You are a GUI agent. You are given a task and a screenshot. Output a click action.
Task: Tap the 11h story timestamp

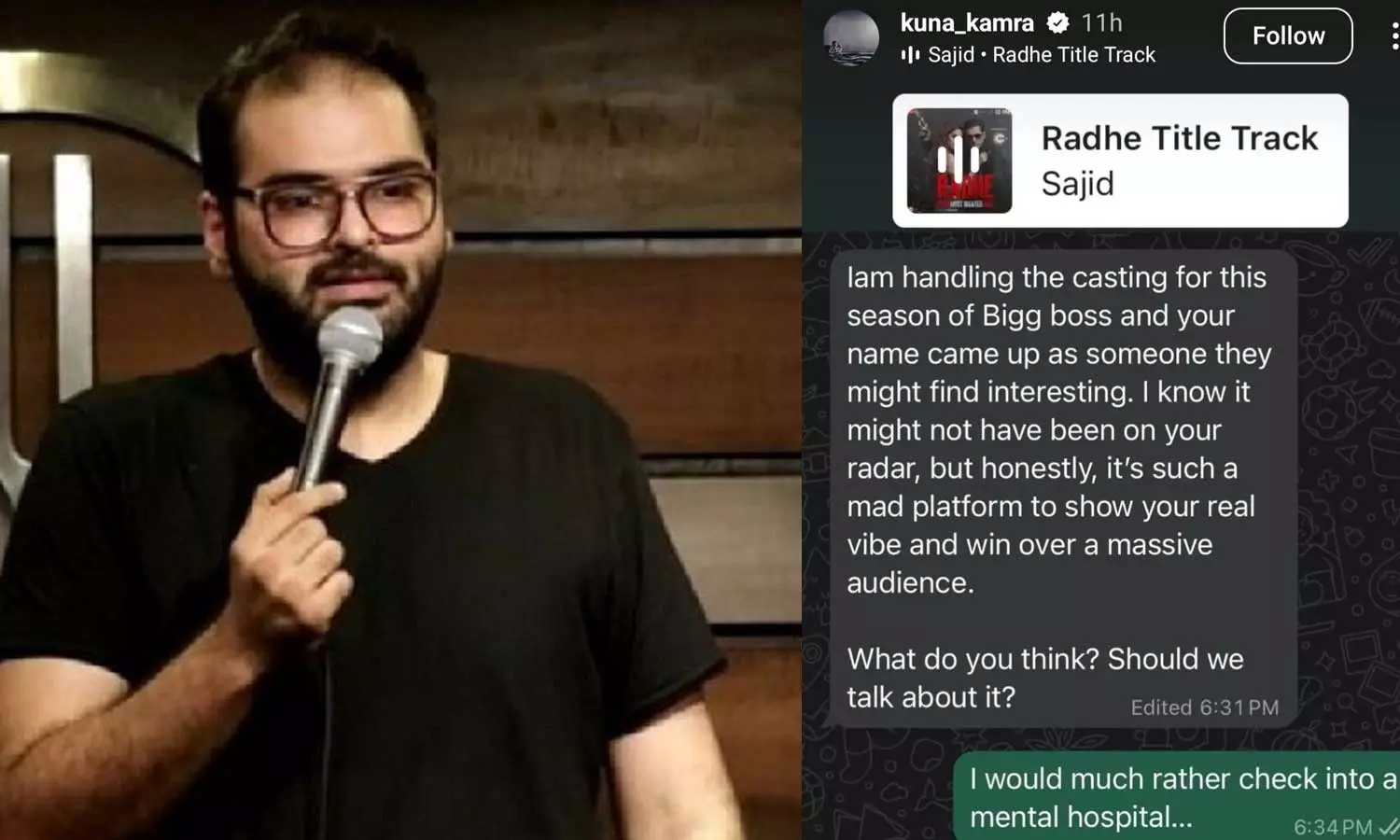tap(1101, 22)
